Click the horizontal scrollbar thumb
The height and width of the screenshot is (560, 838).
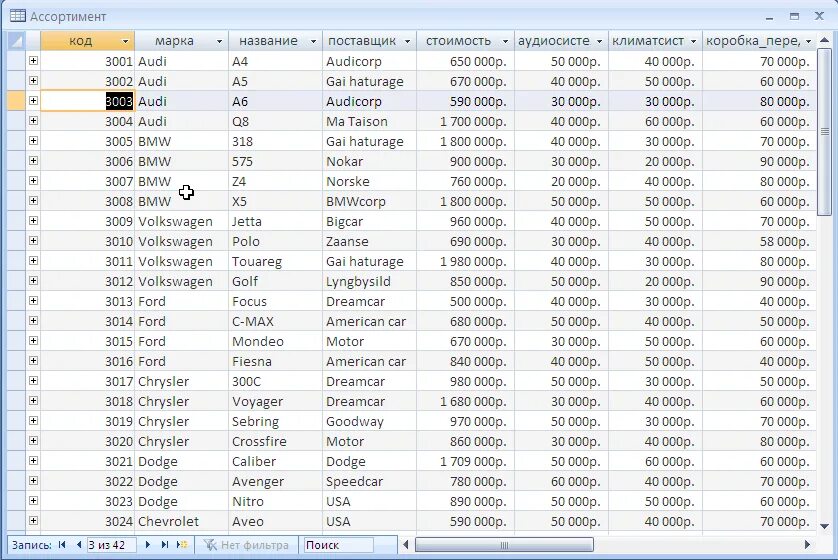pos(504,545)
